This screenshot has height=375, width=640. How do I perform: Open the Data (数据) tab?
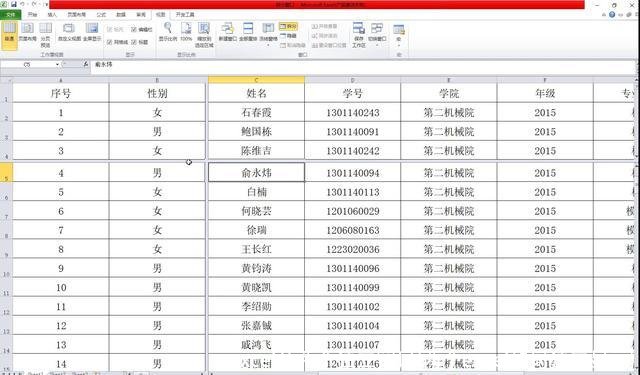[121, 15]
